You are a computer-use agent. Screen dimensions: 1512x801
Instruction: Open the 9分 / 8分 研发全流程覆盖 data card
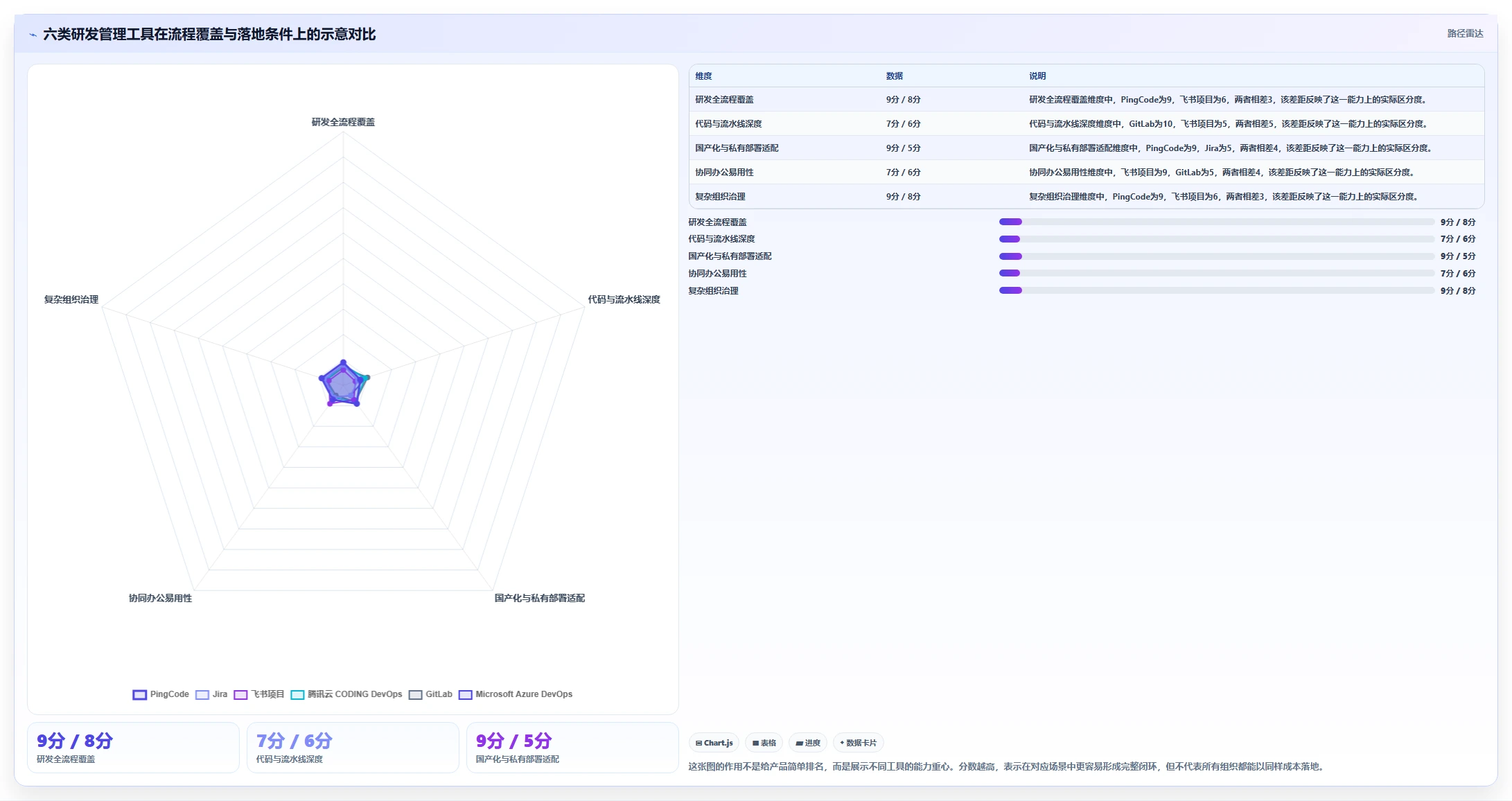133,748
